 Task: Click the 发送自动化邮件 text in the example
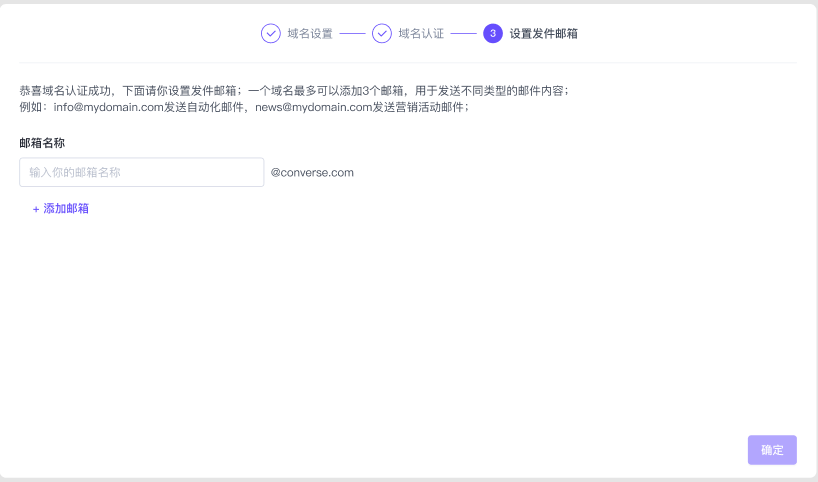(x=205, y=107)
